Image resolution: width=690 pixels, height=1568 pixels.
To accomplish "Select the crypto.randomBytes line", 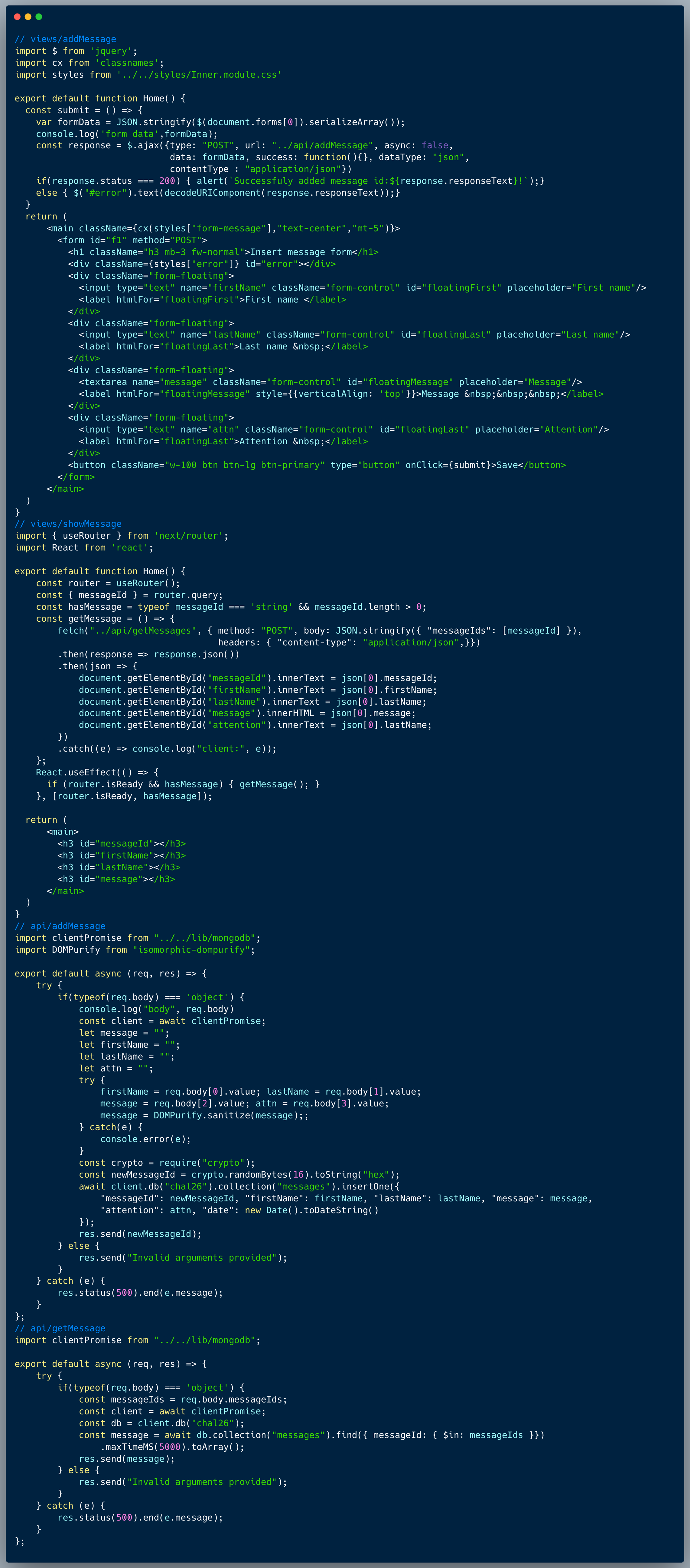I will click(237, 1174).
